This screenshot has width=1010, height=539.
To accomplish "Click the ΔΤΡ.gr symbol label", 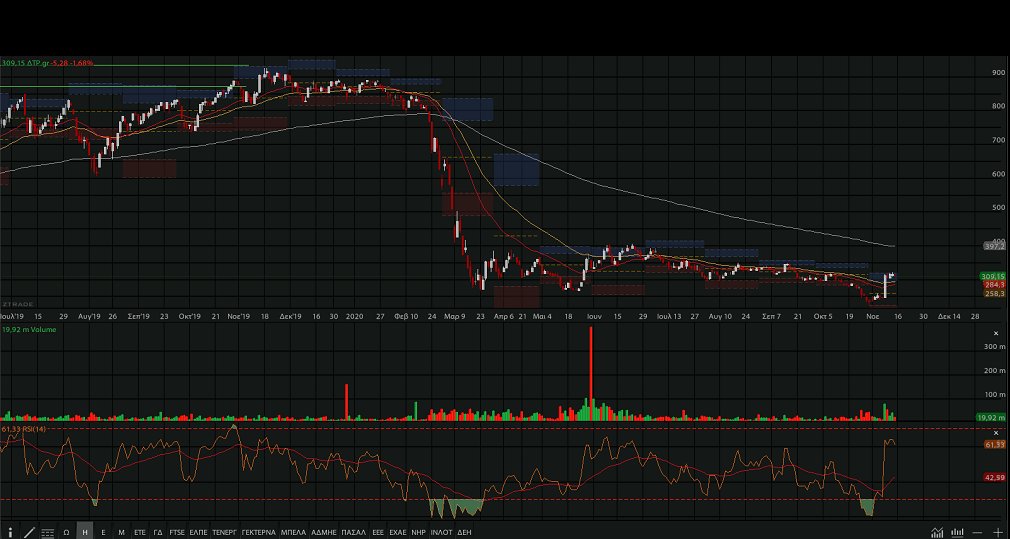I will 42,63.
